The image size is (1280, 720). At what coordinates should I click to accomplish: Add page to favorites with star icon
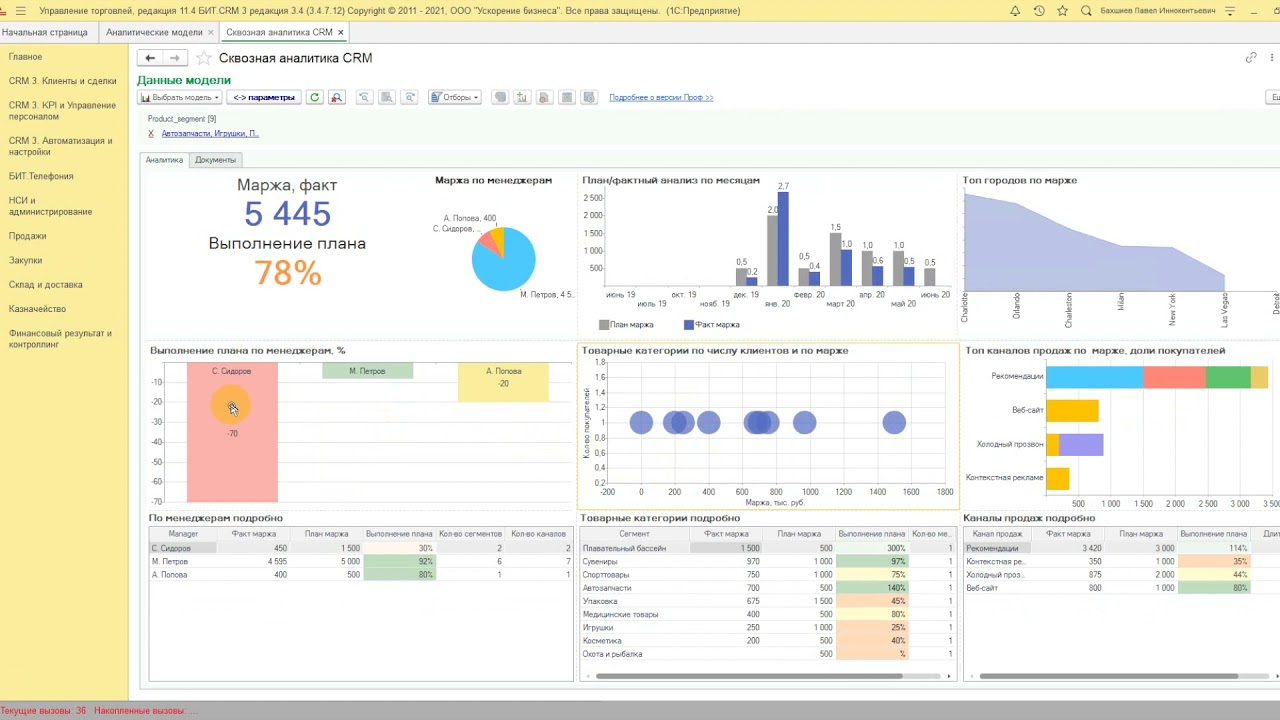[x=204, y=58]
